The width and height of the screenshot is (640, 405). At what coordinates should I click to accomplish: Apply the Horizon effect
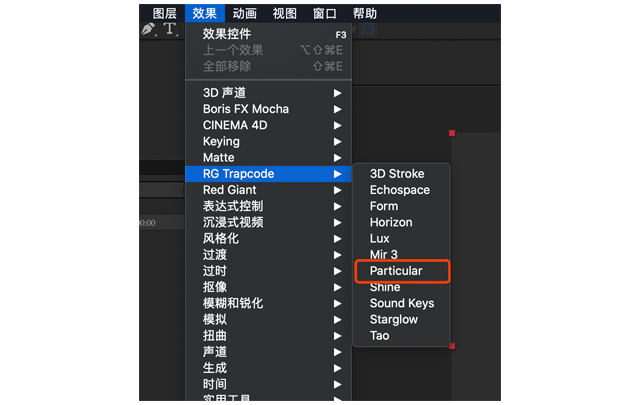point(402,222)
